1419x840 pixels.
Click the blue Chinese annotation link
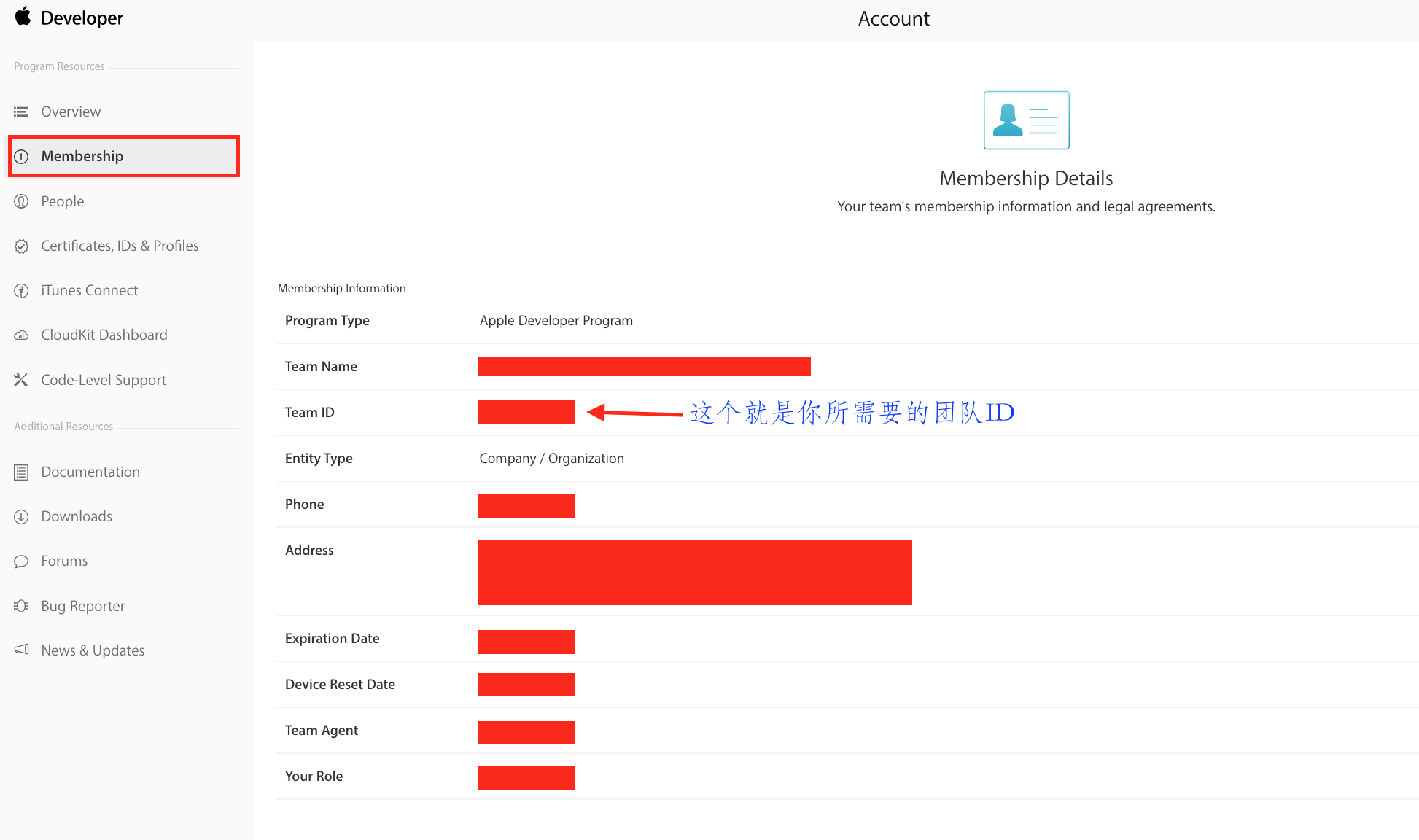pyautogui.click(x=851, y=413)
